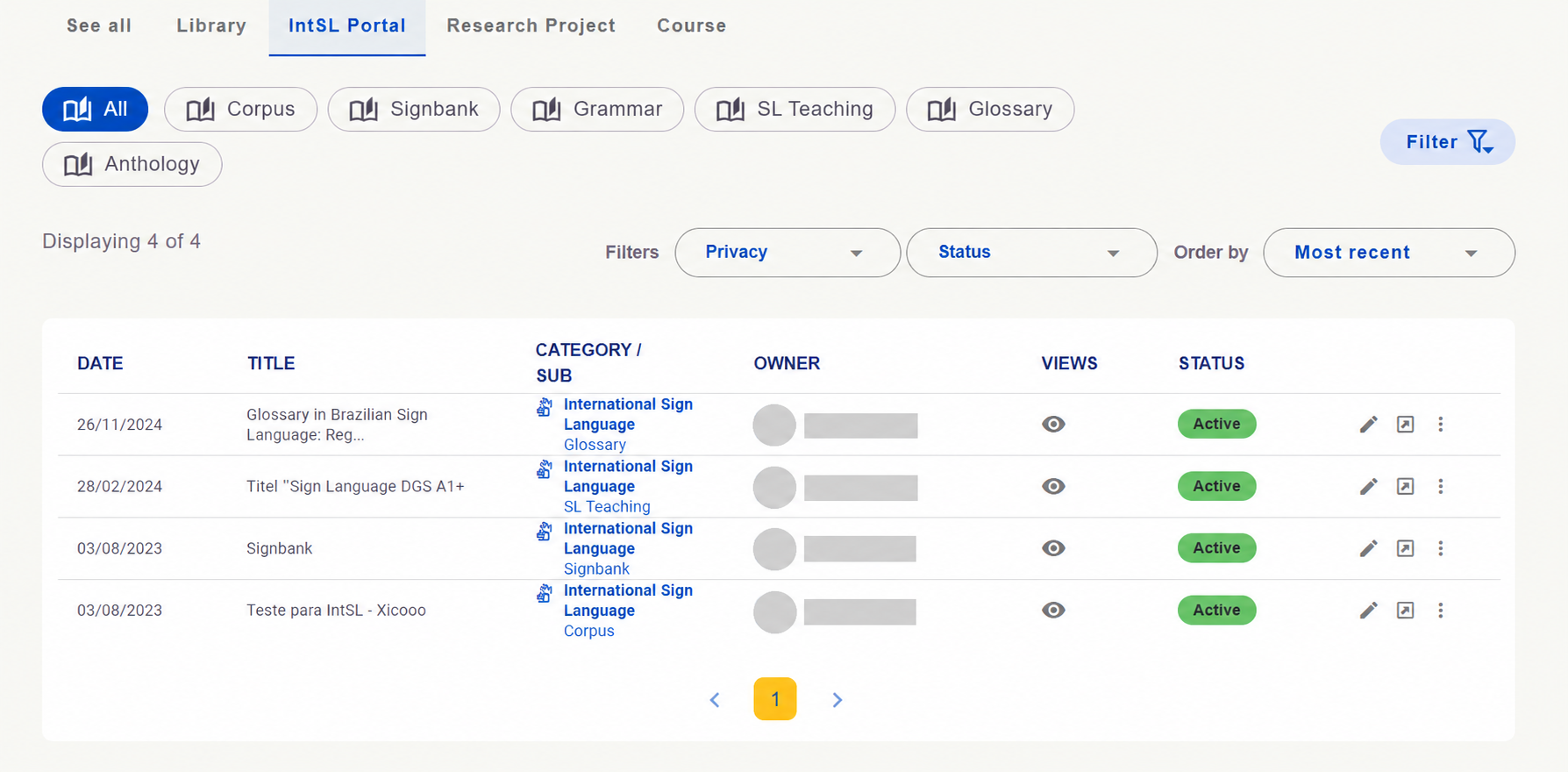Click page number 1 button

click(x=775, y=699)
